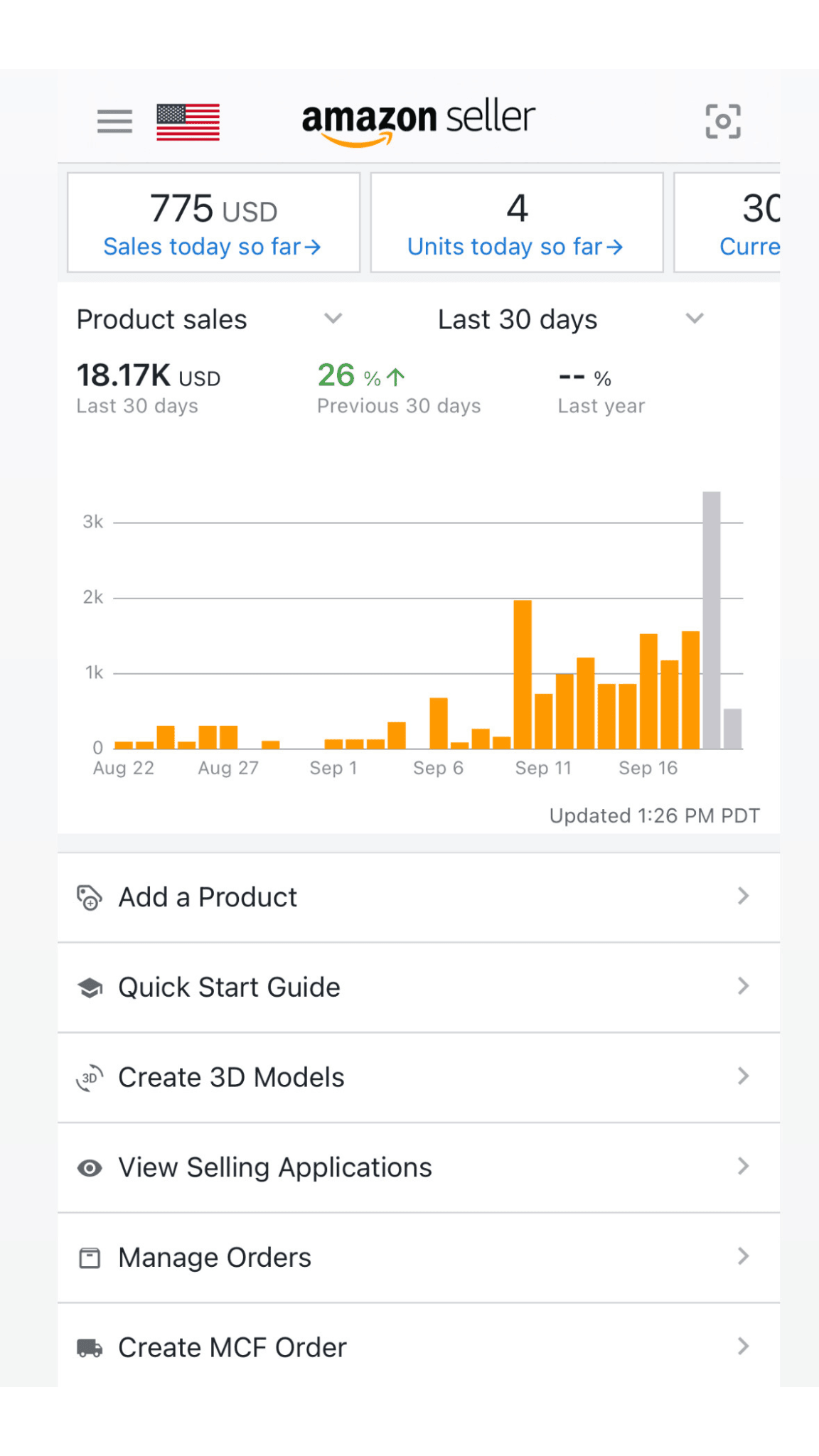
Task: Open the barcode scan camera icon
Action: 722,121
